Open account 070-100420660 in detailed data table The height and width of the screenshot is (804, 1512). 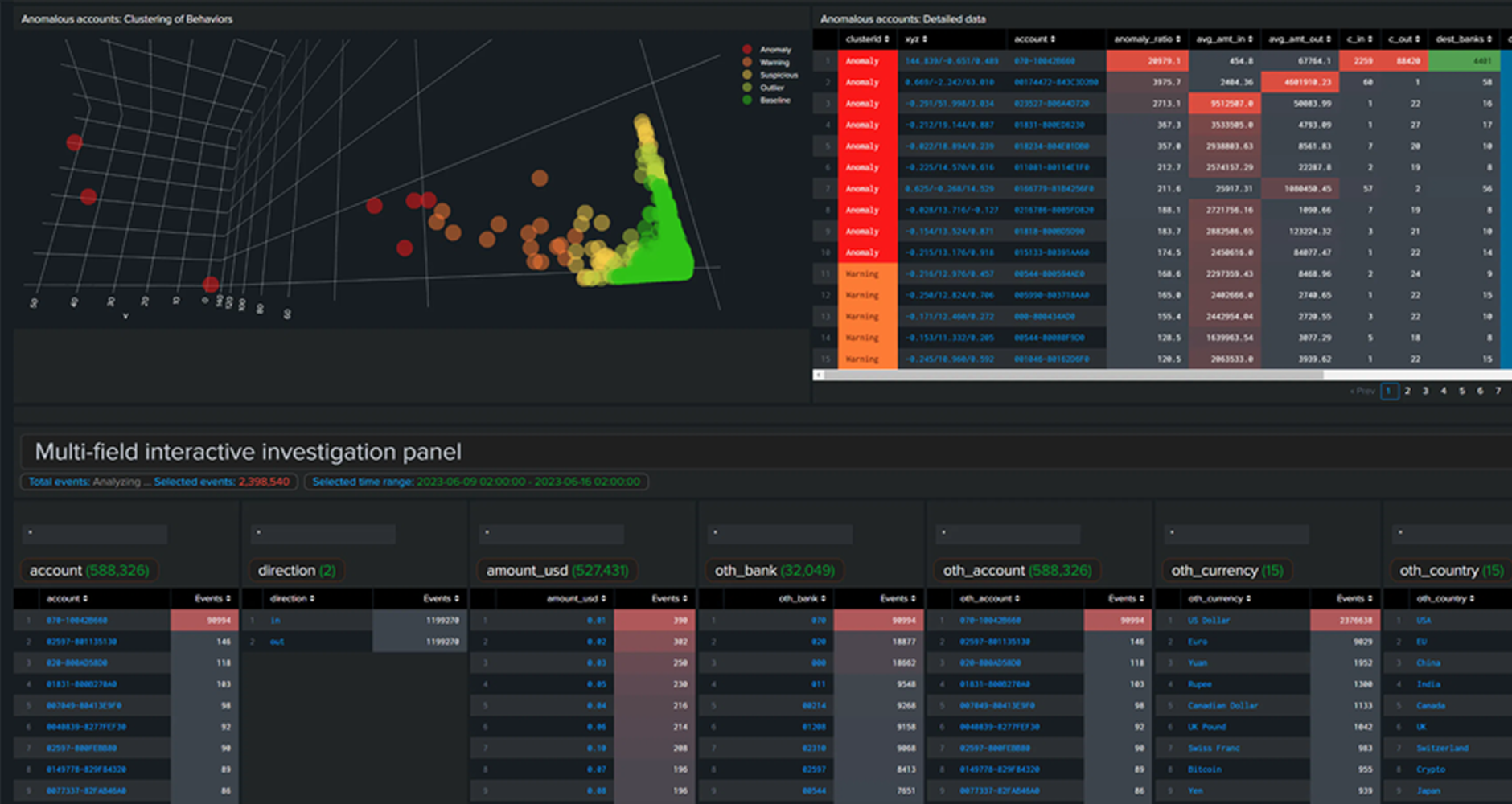1044,61
